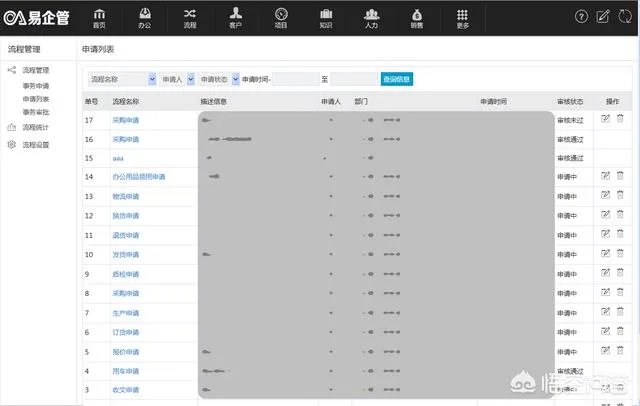The image size is (640, 406).
Task: Click the help question mark icon
Action: click(581, 17)
